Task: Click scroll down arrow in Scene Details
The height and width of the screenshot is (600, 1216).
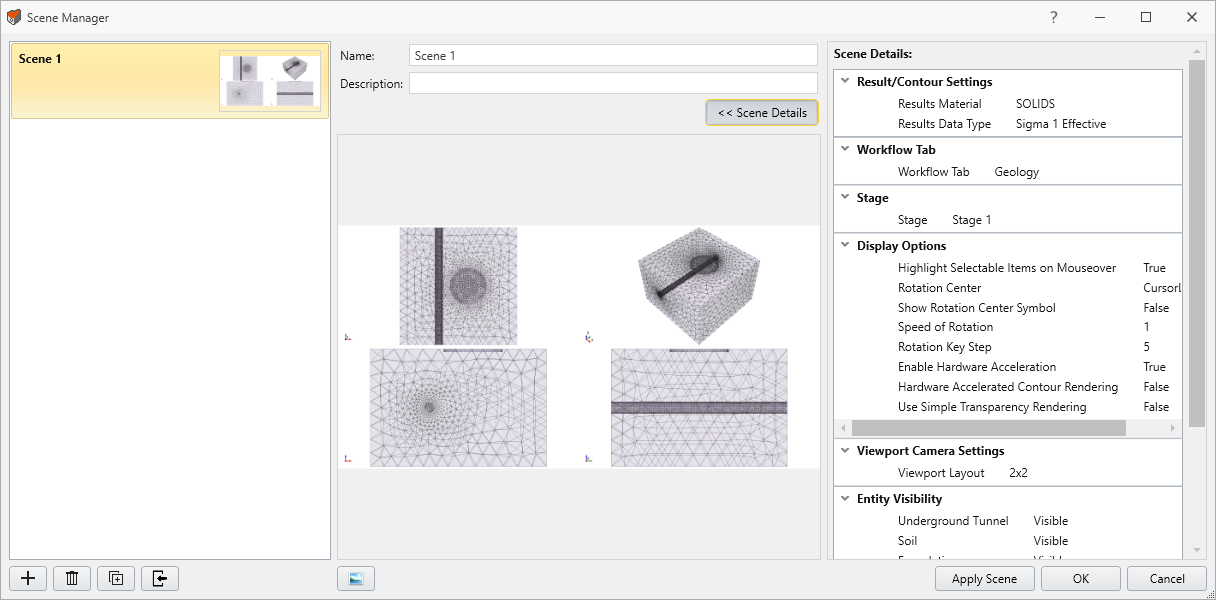Action: point(1197,550)
